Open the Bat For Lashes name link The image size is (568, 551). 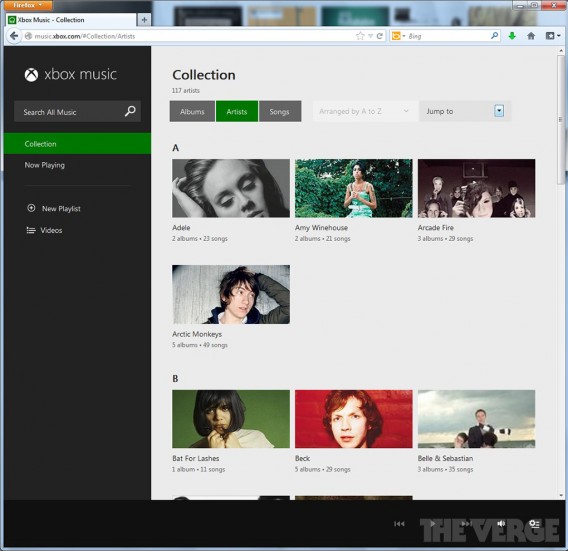coord(196,458)
